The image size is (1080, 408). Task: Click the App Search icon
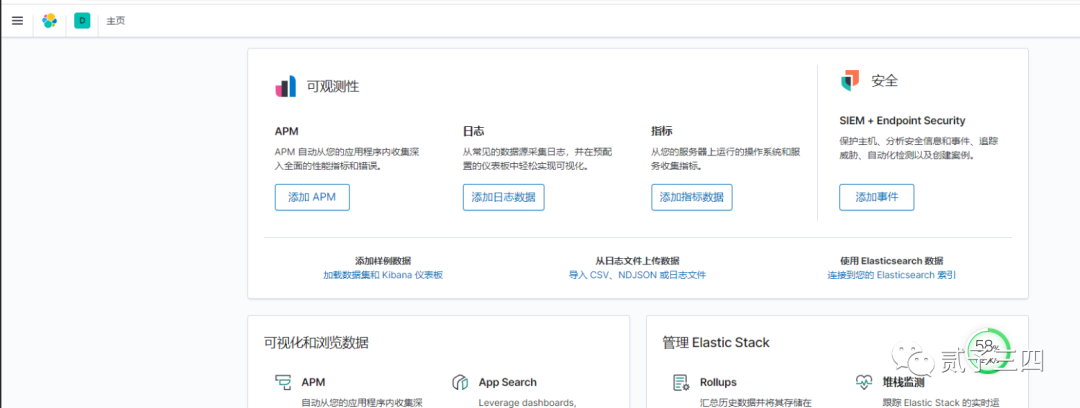click(x=460, y=382)
